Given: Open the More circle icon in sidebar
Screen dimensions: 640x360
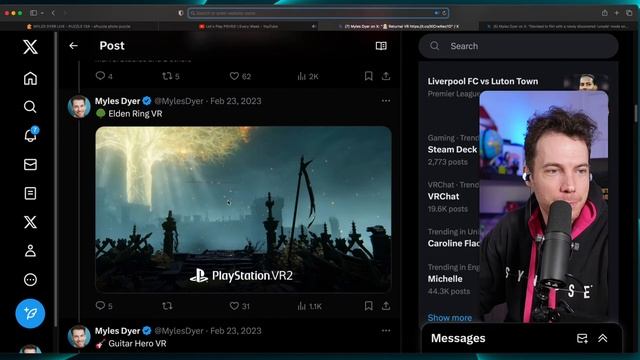Looking at the screenshot, I should pos(30,280).
